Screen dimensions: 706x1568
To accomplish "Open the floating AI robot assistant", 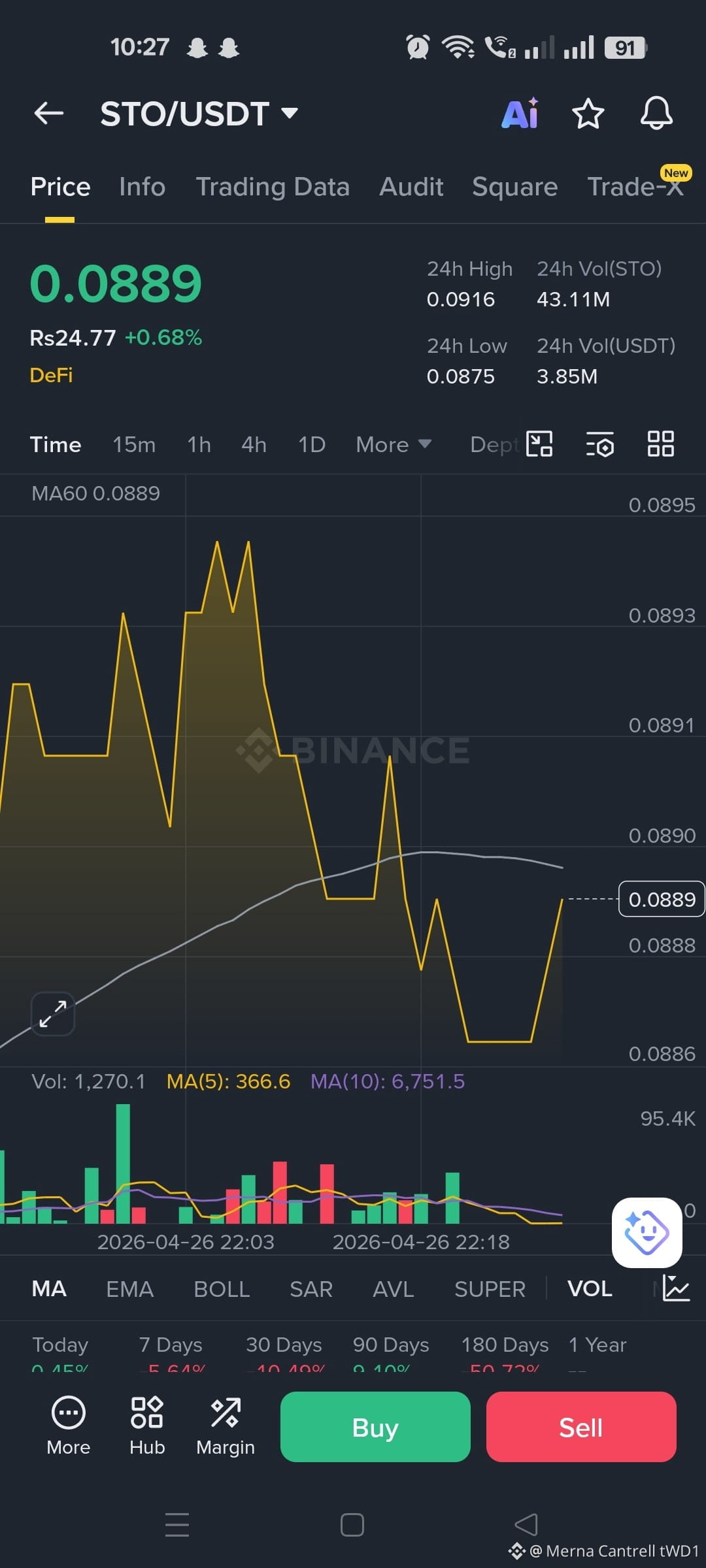I will tap(647, 1233).
